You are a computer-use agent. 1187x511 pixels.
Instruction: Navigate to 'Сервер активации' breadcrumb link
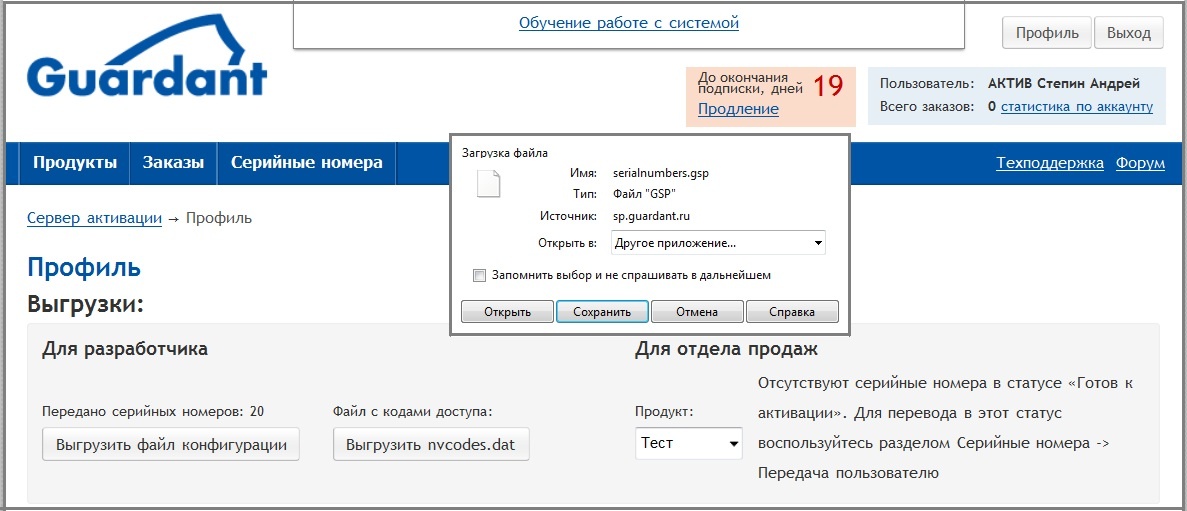tap(94, 217)
